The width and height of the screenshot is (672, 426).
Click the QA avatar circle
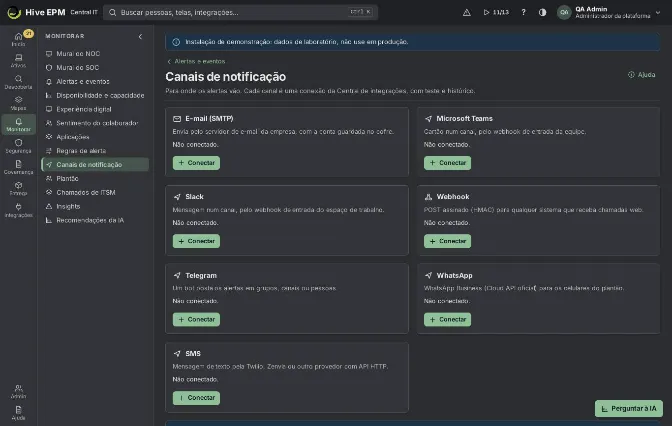(564, 12)
